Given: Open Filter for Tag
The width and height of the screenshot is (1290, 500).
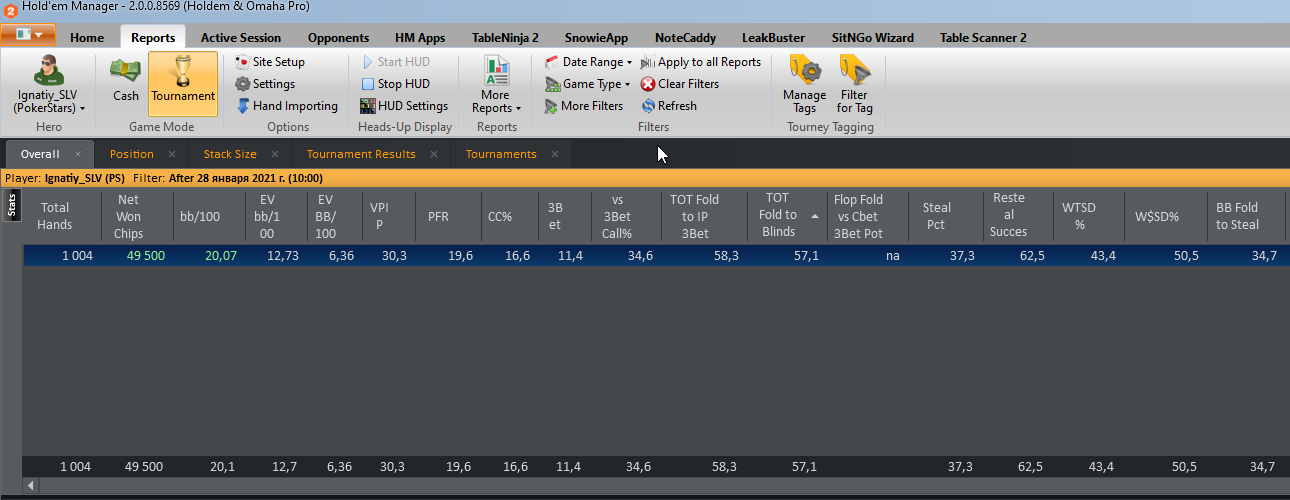Looking at the screenshot, I should (855, 85).
